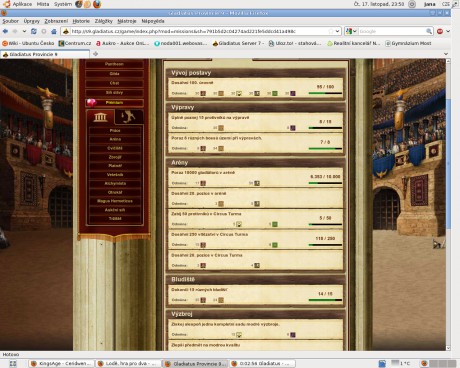Open Magus Hermeticus in the sidebar
The width and height of the screenshot is (460, 368).
point(115,201)
